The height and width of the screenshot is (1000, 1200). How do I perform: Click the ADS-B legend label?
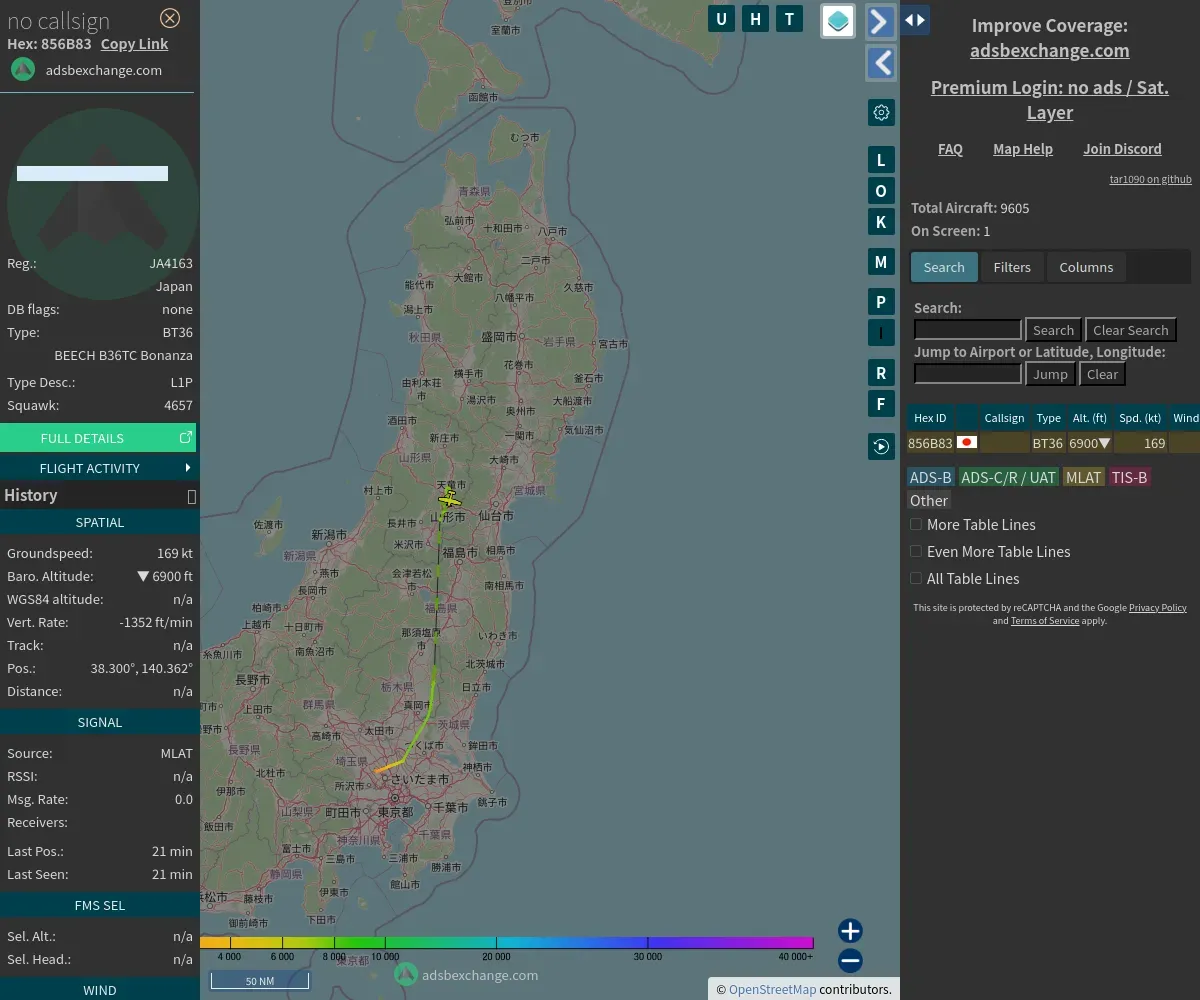931,477
